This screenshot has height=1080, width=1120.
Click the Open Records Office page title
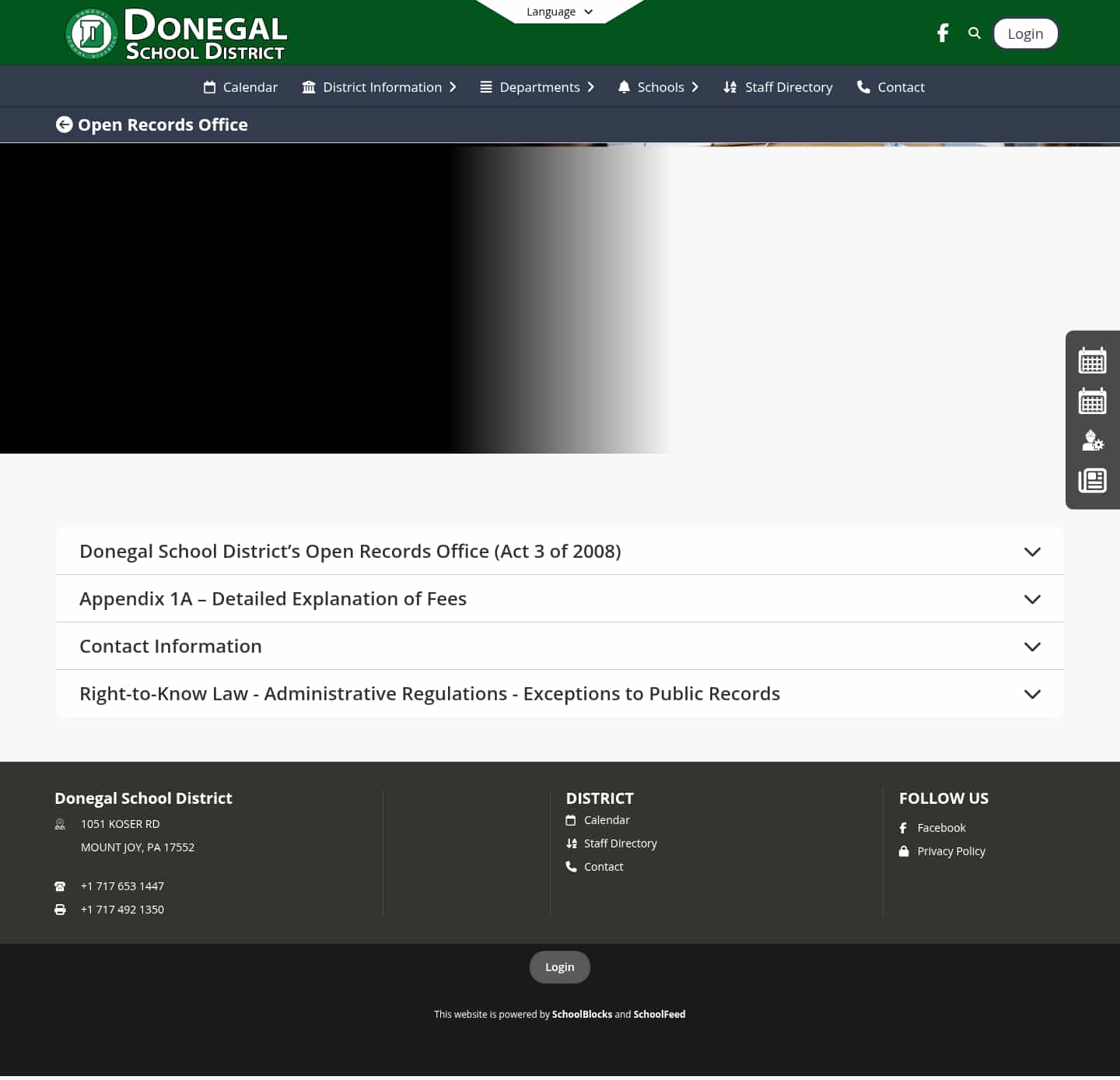point(163,124)
